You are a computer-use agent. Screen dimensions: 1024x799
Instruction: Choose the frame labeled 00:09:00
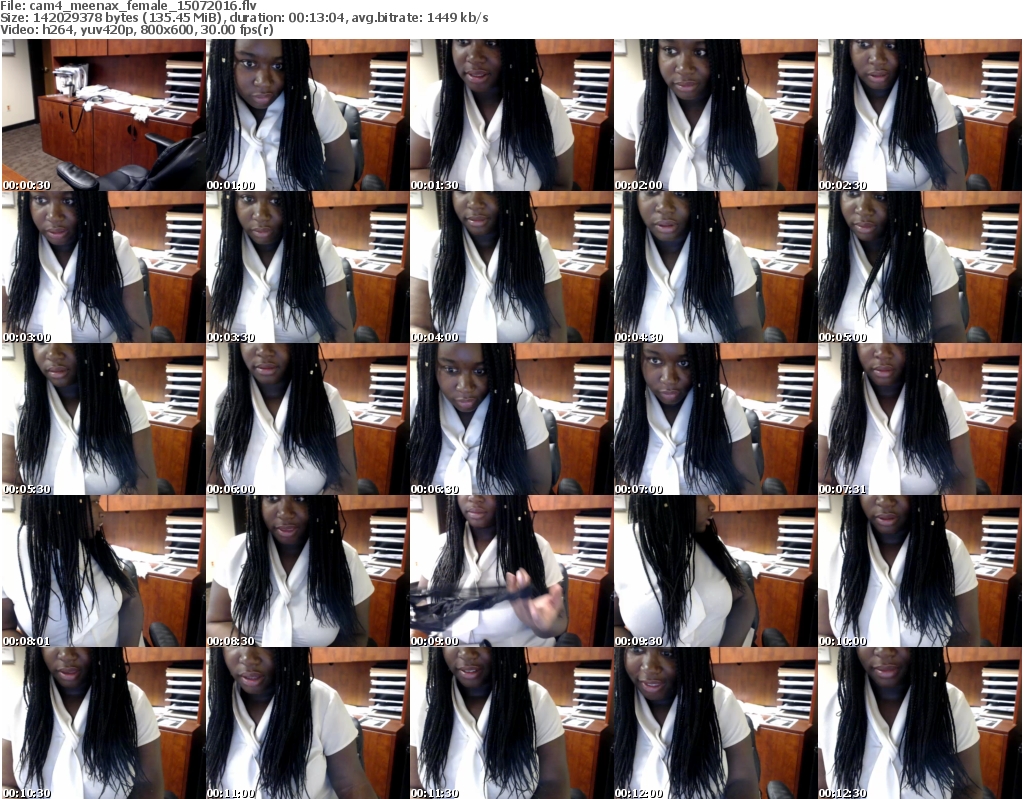click(x=511, y=571)
